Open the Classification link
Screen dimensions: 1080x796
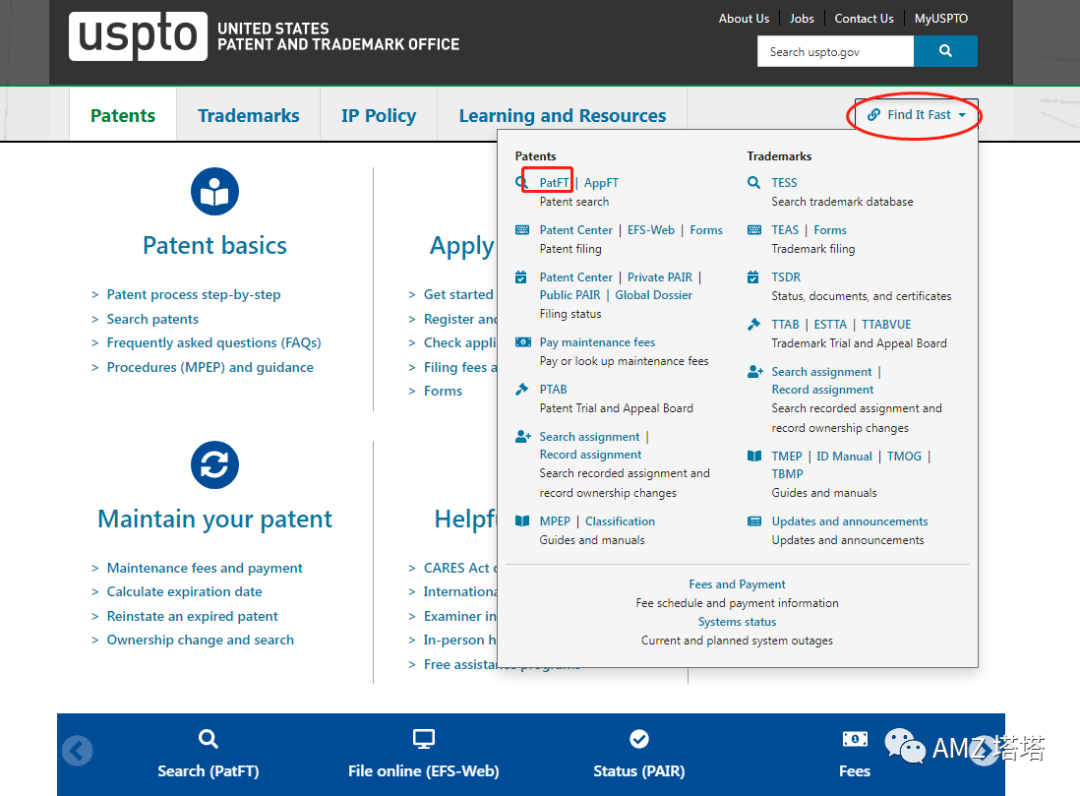620,521
